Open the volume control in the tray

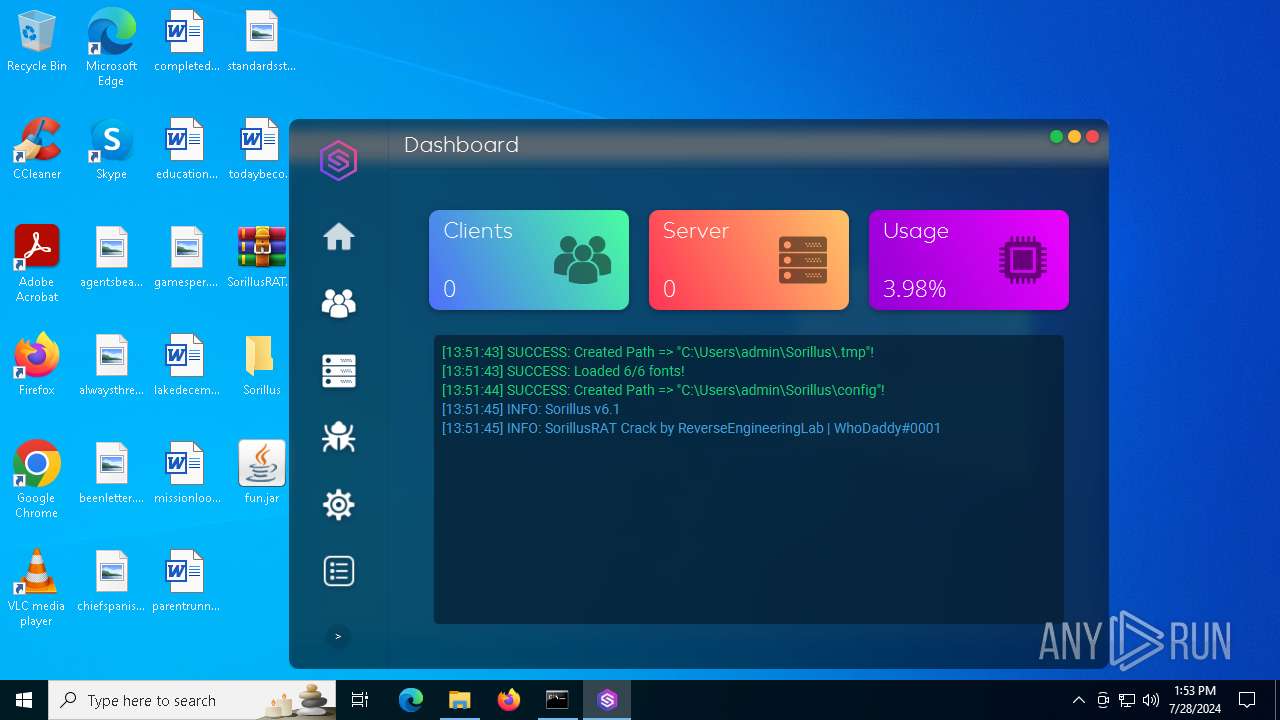pyautogui.click(x=1151, y=700)
